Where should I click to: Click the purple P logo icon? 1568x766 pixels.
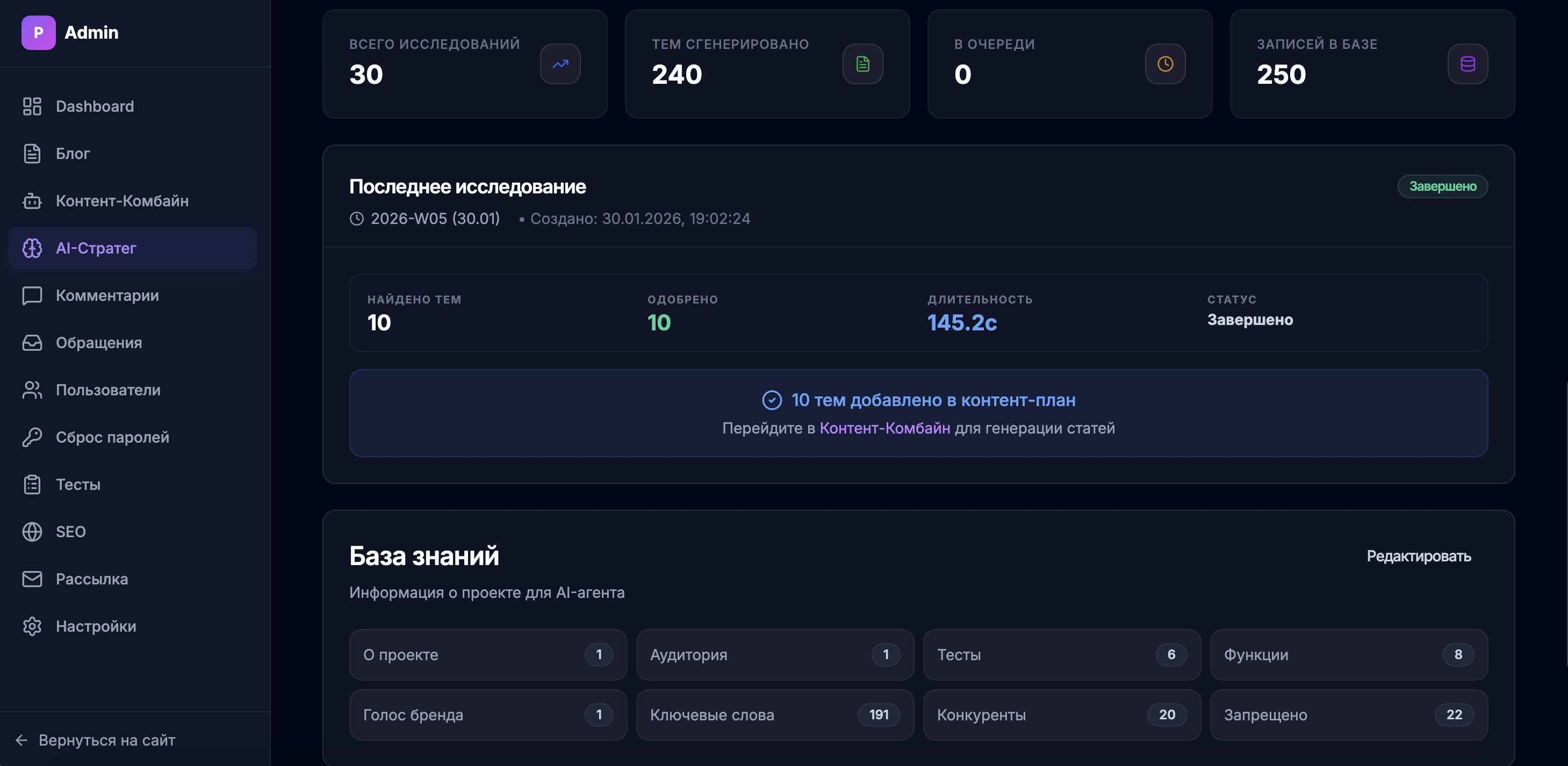click(38, 32)
